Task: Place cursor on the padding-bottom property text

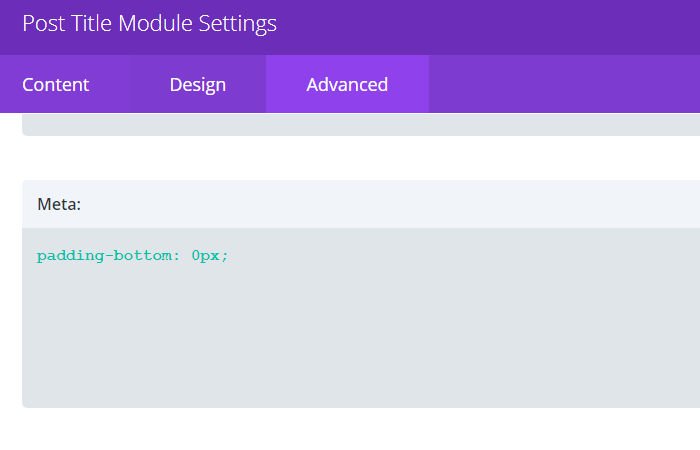Action: coord(103,256)
